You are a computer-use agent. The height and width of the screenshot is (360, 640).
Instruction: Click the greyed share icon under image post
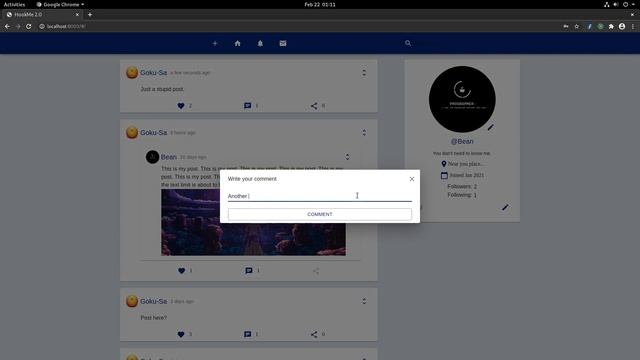pos(316,271)
